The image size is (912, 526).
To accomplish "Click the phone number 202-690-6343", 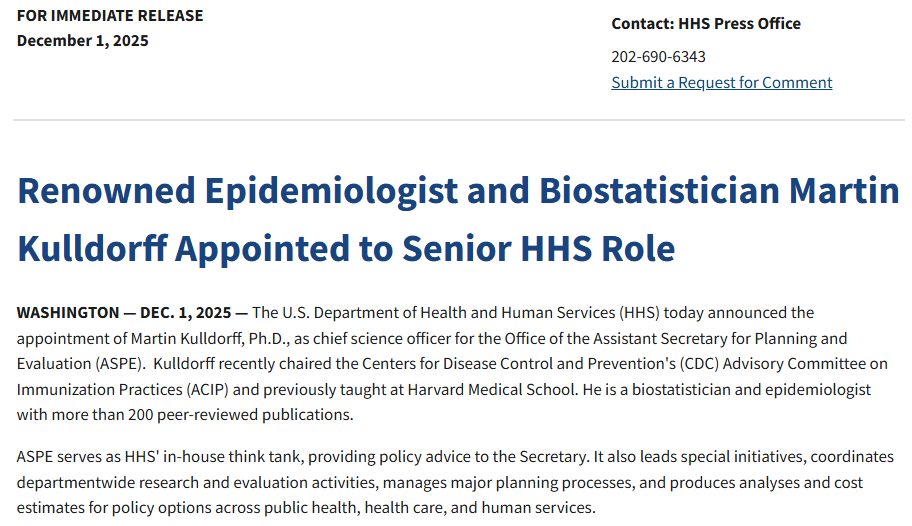I will tap(658, 56).
